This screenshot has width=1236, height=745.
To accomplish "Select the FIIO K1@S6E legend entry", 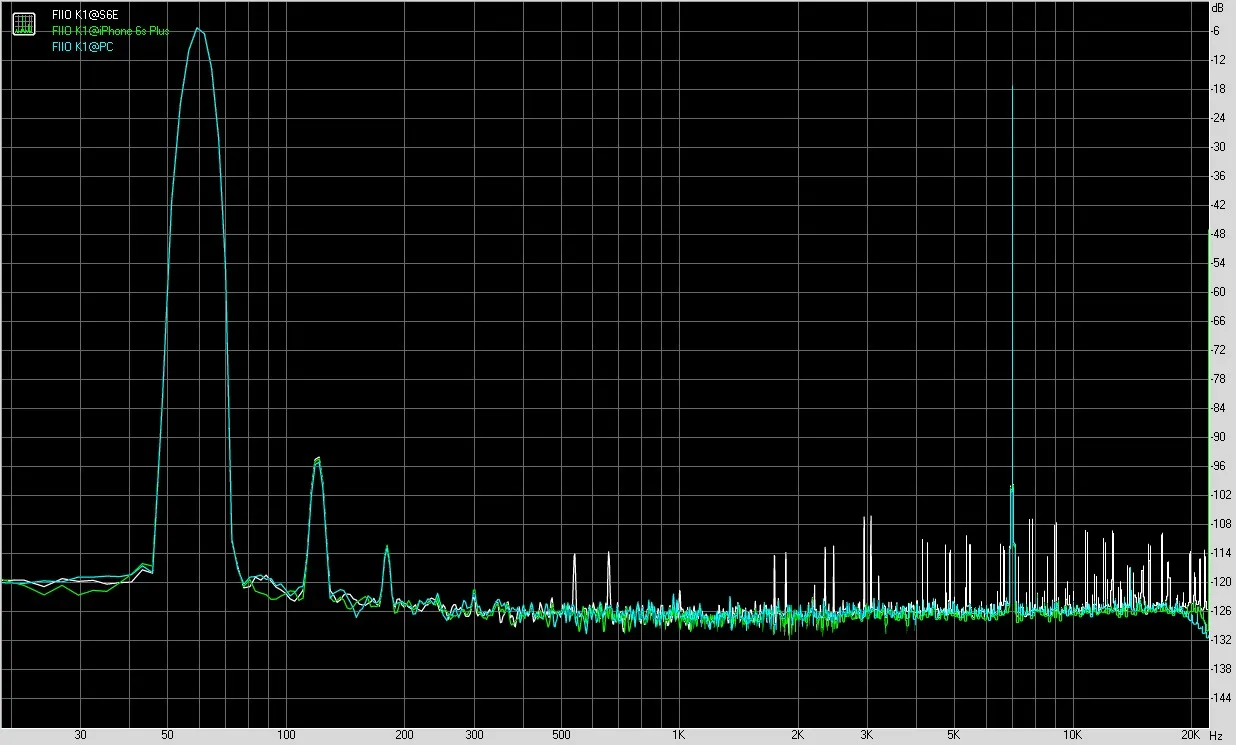I will click(x=85, y=15).
